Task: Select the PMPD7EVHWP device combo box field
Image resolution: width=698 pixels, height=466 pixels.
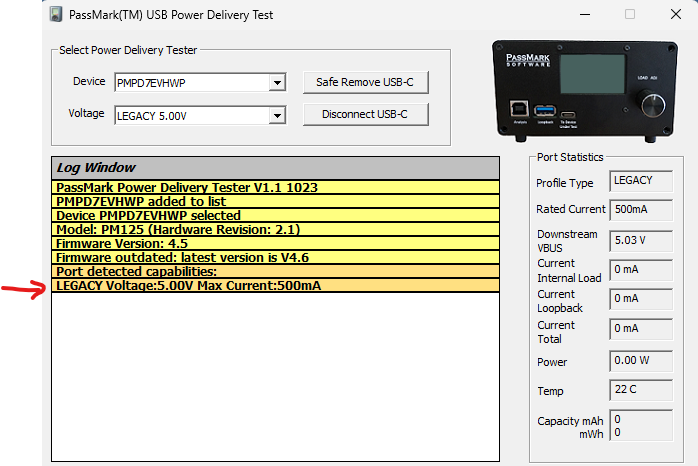Action: point(200,82)
